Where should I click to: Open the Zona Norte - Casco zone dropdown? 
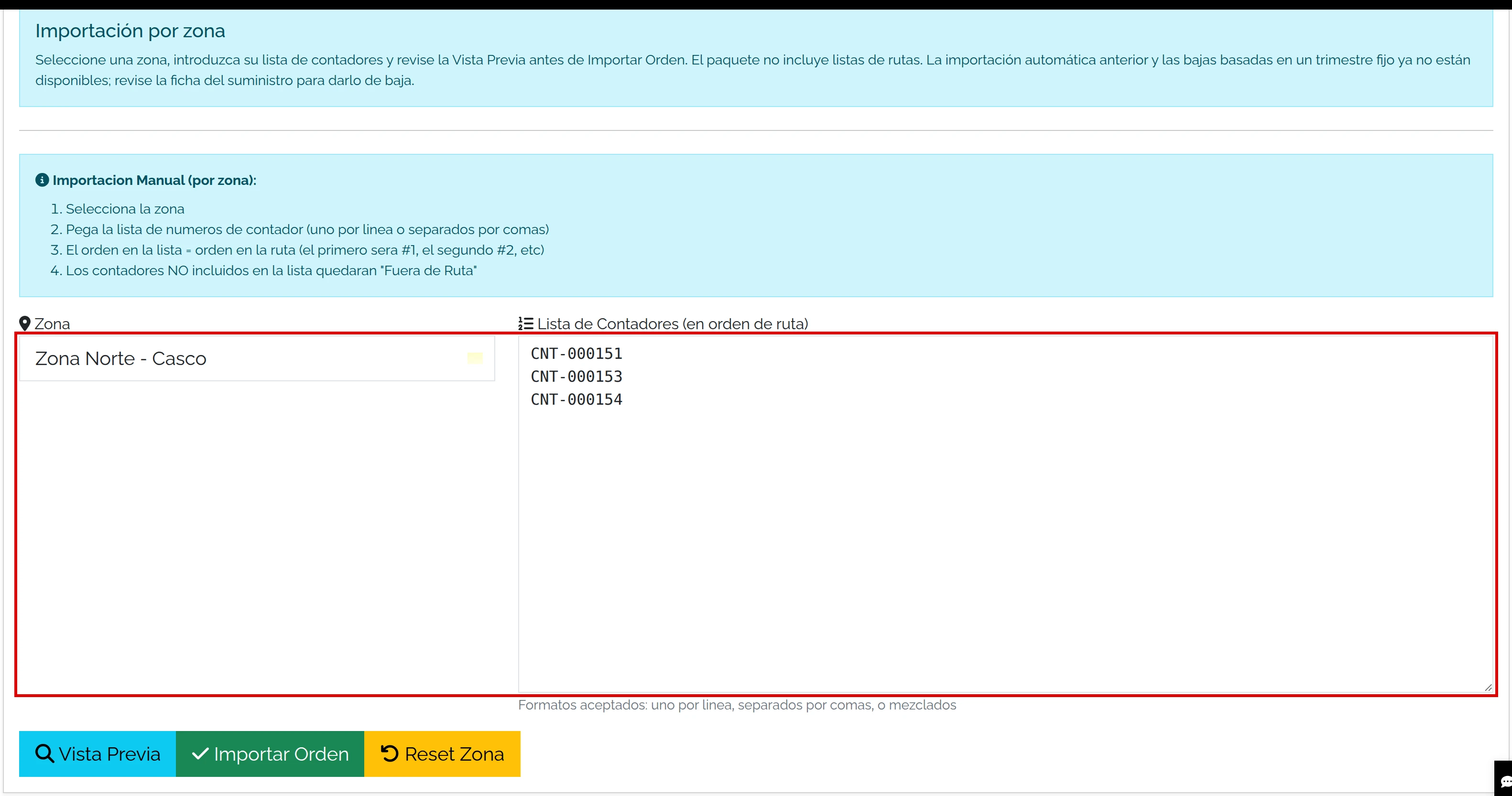click(257, 358)
